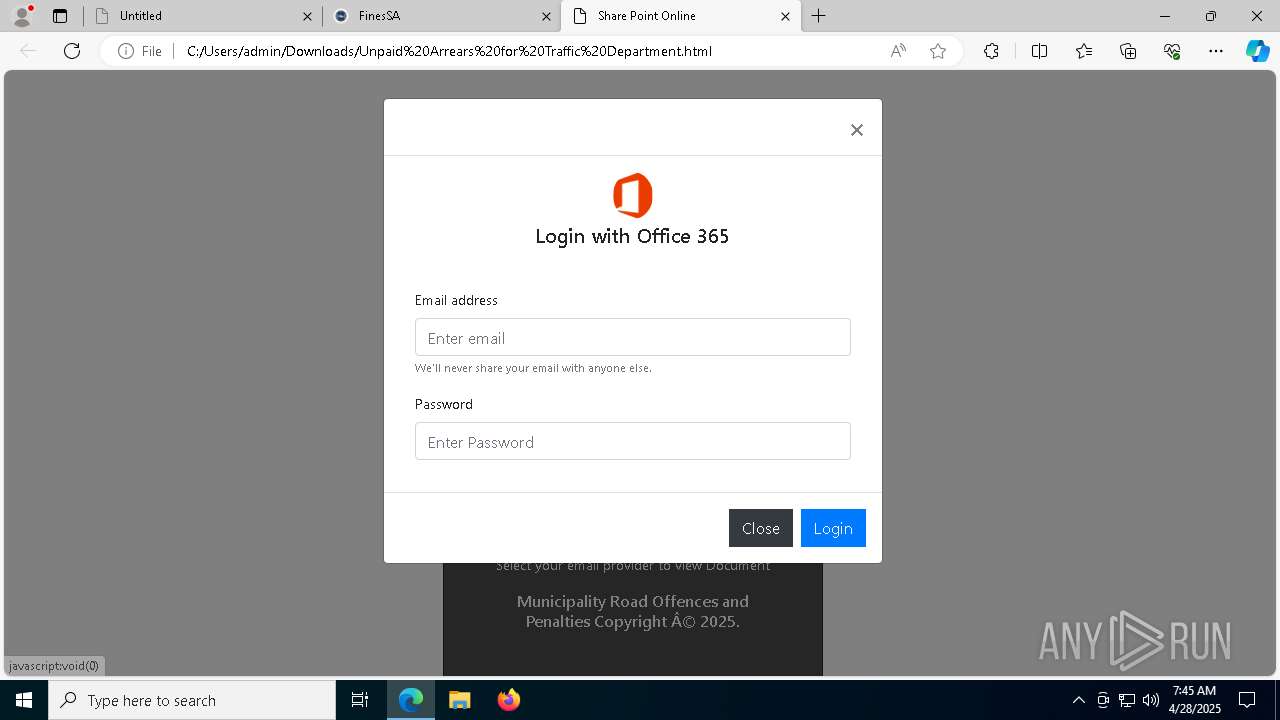The height and width of the screenshot is (720, 1280).
Task: Close the FinesSA tab
Action: (547, 16)
